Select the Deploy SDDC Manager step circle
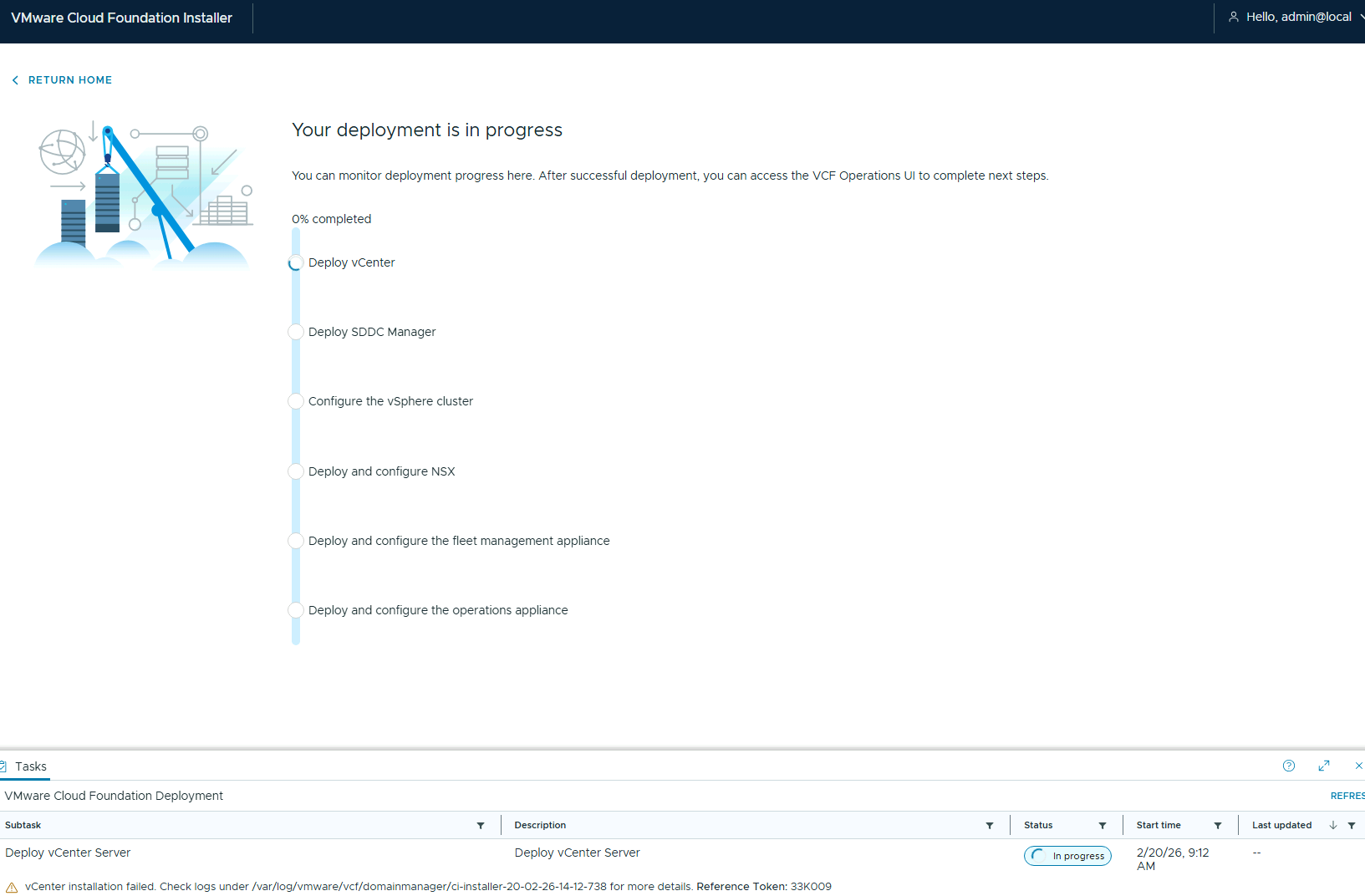Screen dimensions: 1365x896 [296, 332]
